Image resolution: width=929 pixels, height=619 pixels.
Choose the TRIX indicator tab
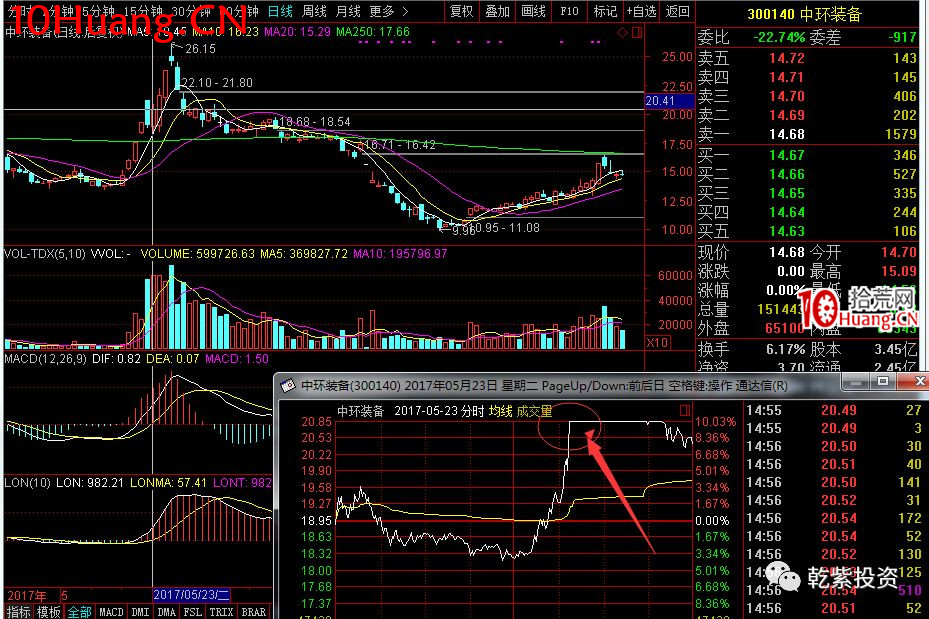tap(221, 612)
